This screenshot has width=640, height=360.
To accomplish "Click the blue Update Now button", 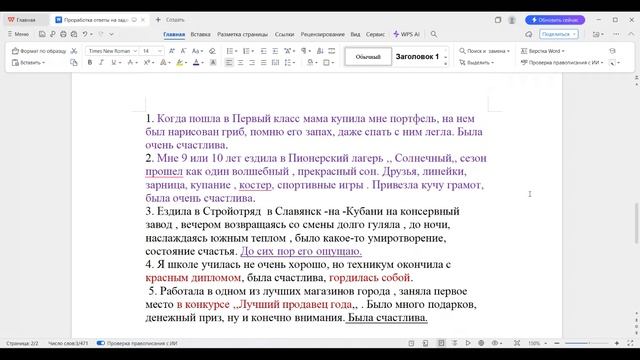I will tap(555, 20).
